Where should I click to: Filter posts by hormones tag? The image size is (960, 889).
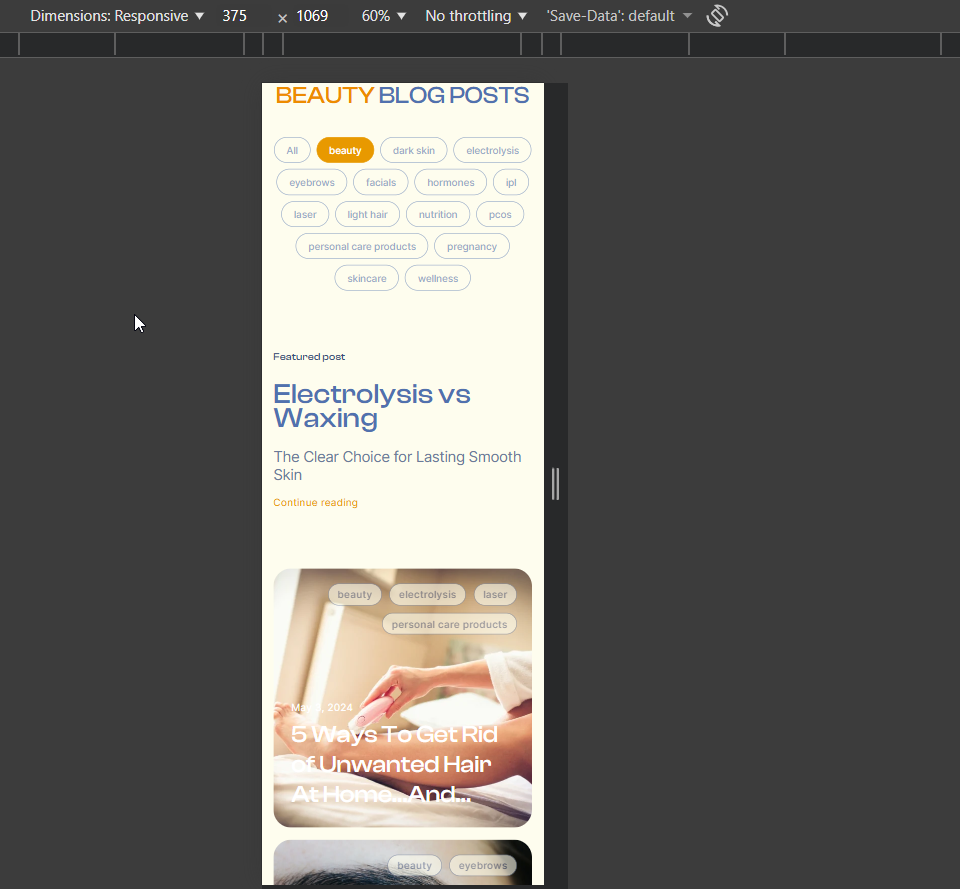(451, 182)
